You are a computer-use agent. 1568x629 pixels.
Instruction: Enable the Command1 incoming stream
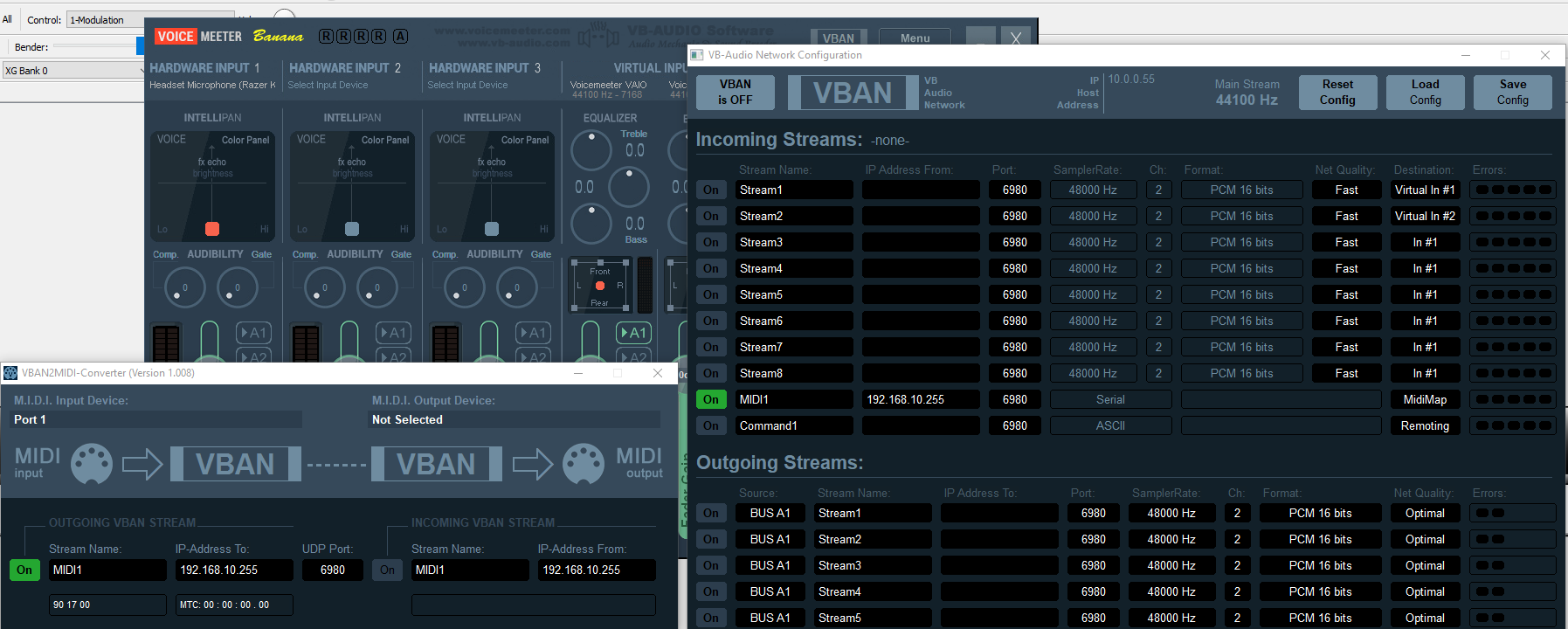coord(711,425)
